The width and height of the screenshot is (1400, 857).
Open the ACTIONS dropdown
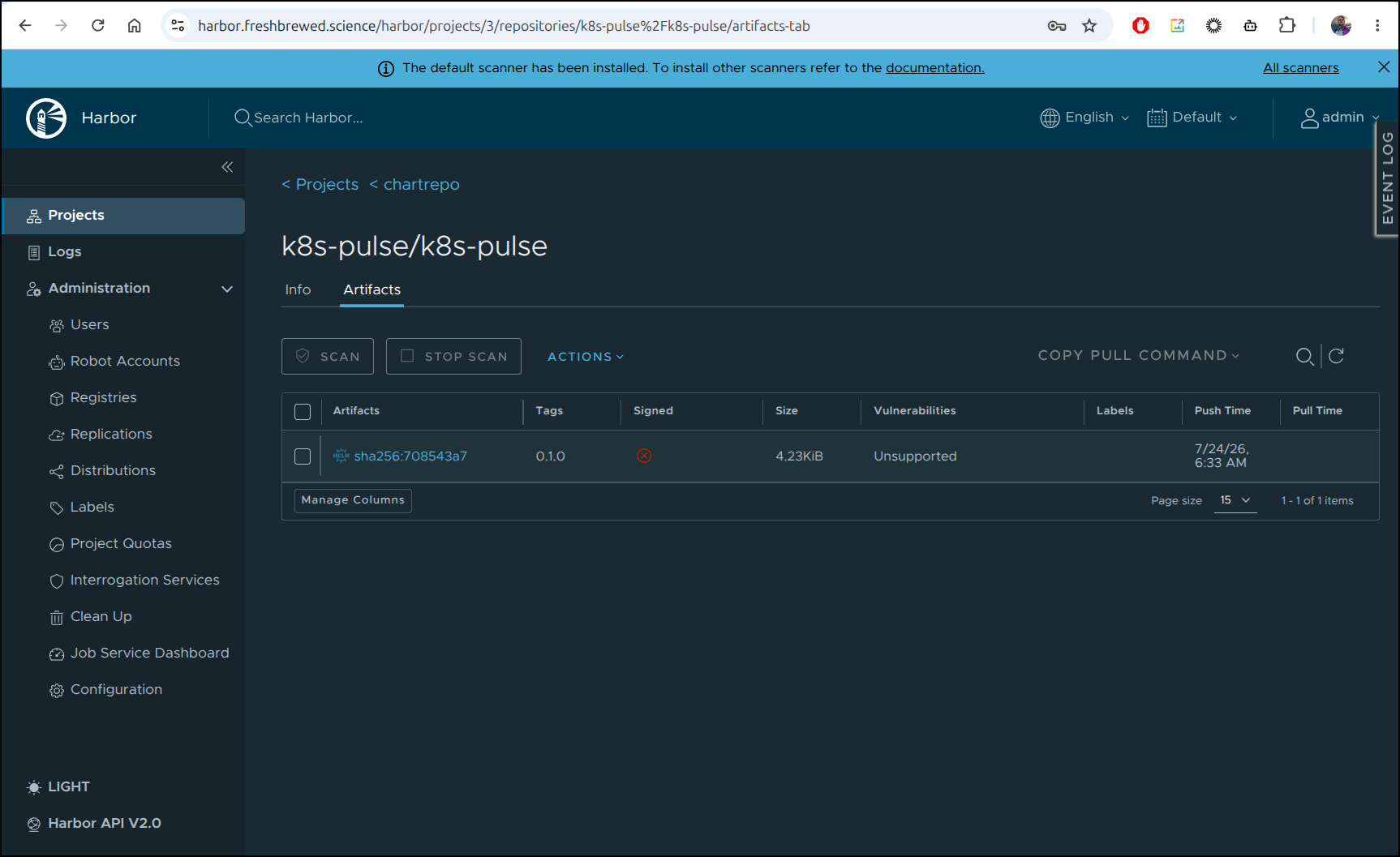pos(586,357)
